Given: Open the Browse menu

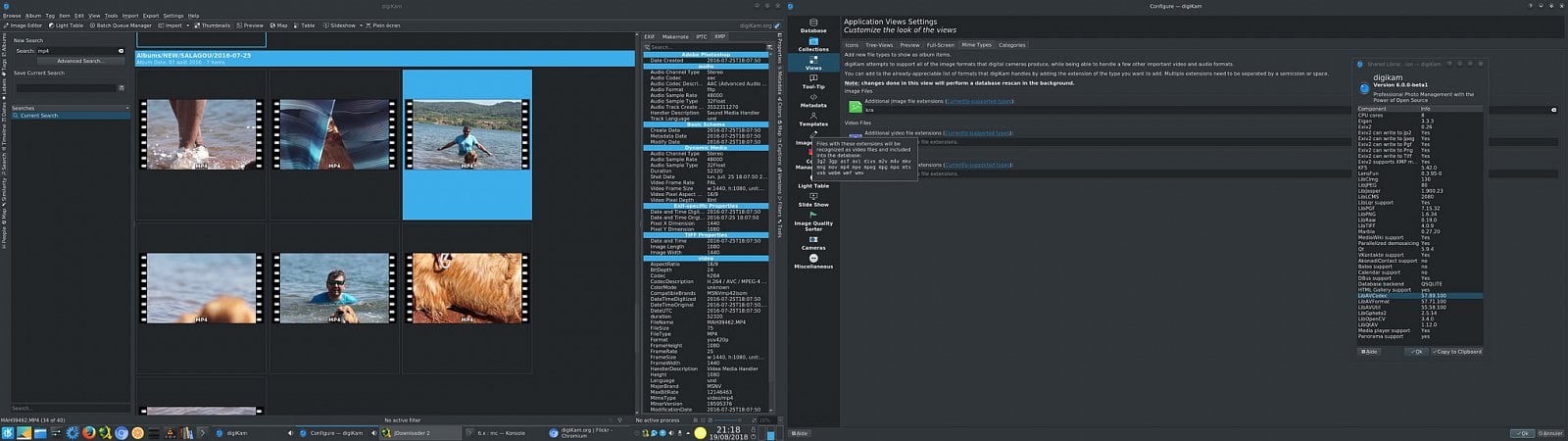Looking at the screenshot, I should [x=12, y=16].
